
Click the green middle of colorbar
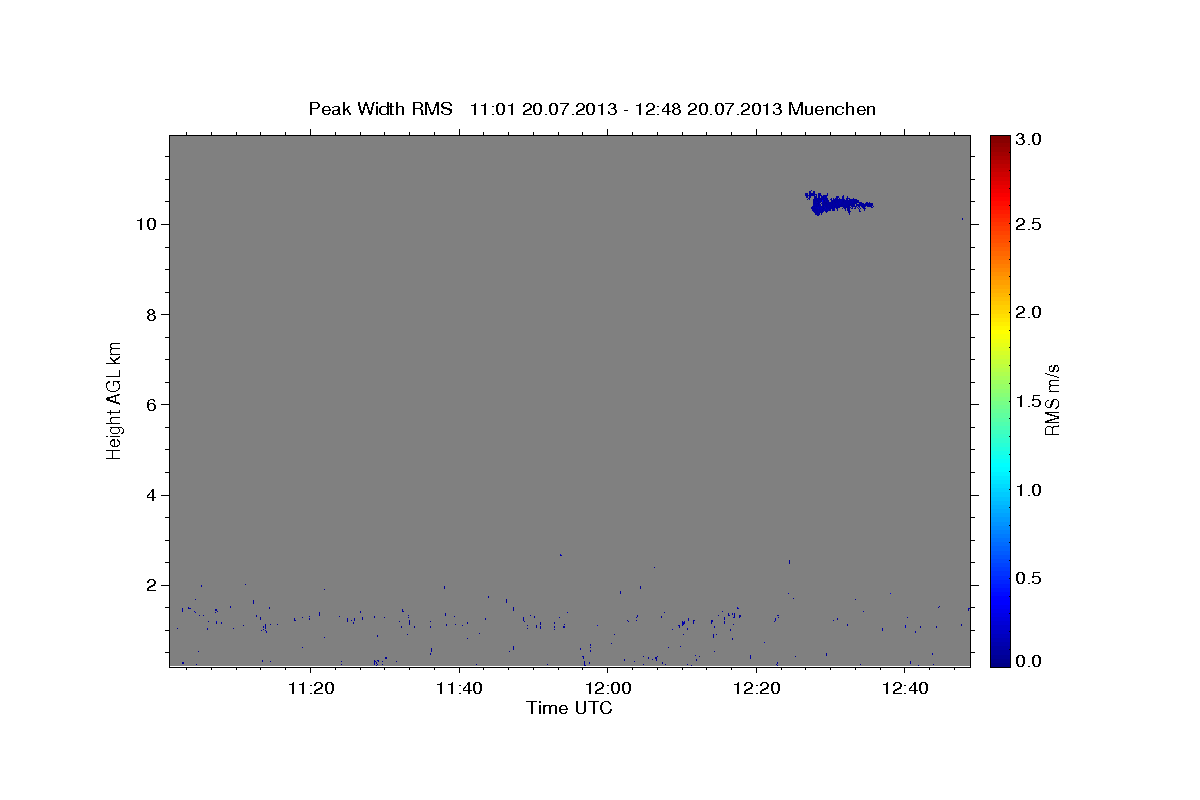coord(999,400)
